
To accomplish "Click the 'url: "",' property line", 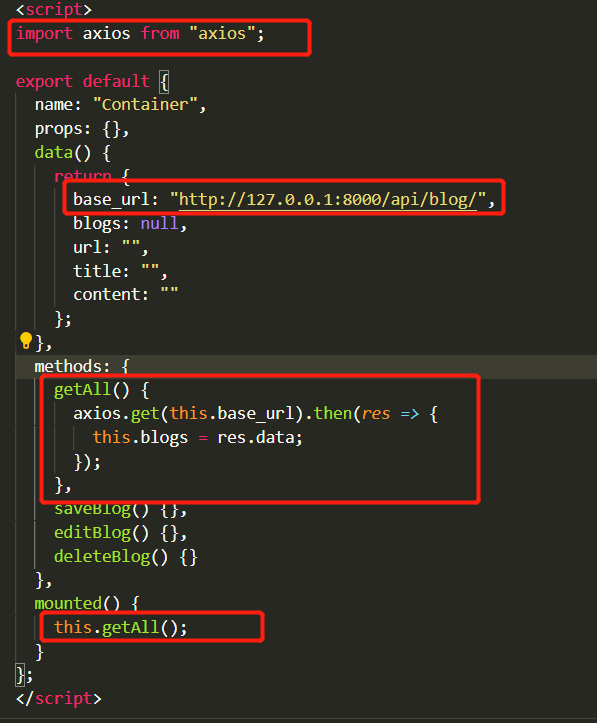I will [x=111, y=248].
